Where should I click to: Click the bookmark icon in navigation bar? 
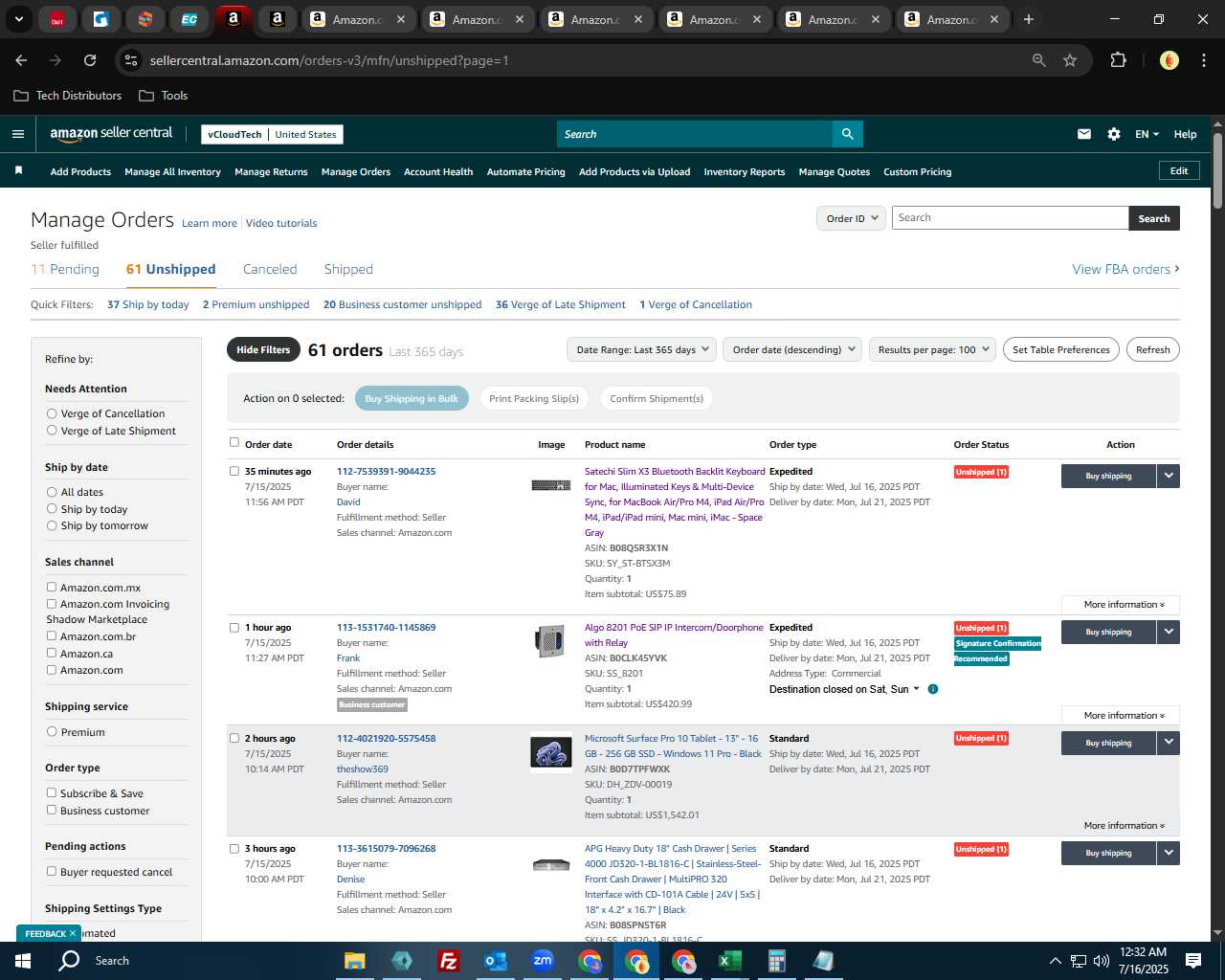pyautogui.click(x=18, y=170)
